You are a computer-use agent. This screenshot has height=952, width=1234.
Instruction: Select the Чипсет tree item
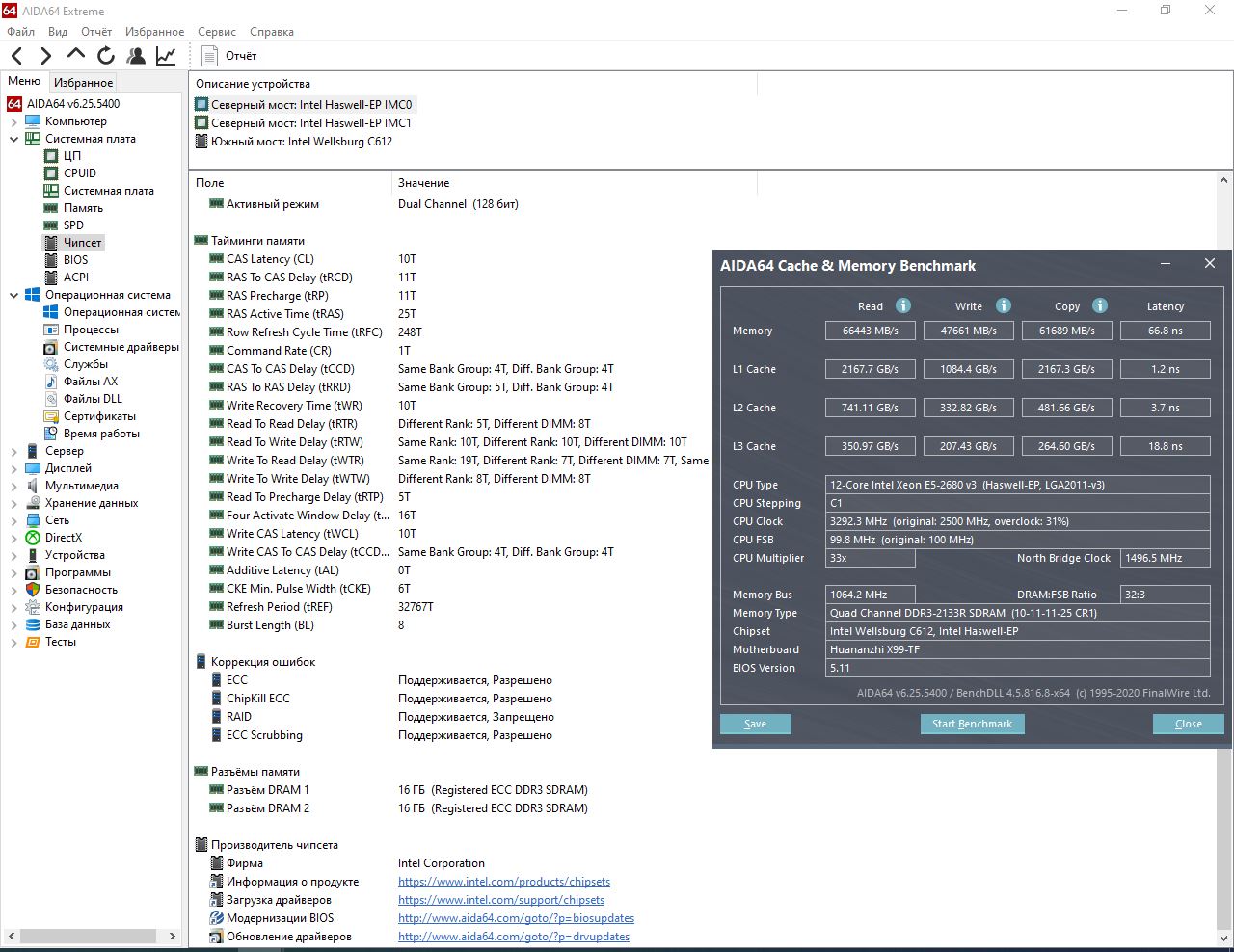pos(83,243)
